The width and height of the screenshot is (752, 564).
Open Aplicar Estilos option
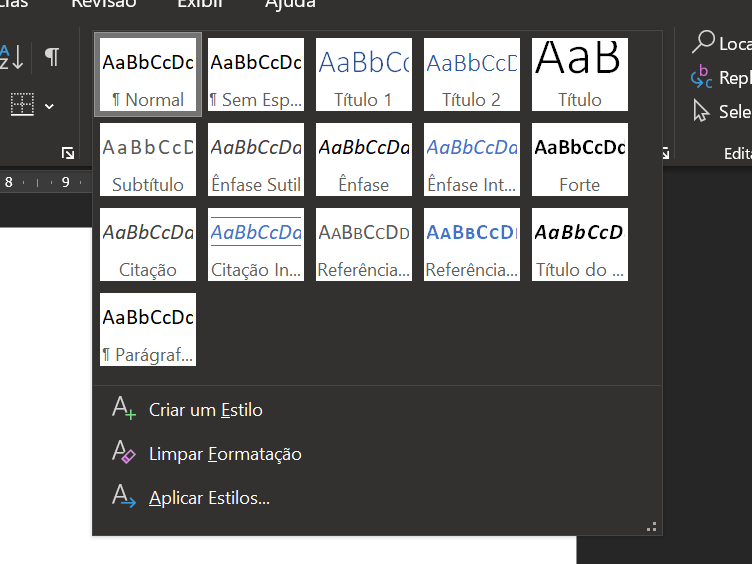tap(209, 498)
